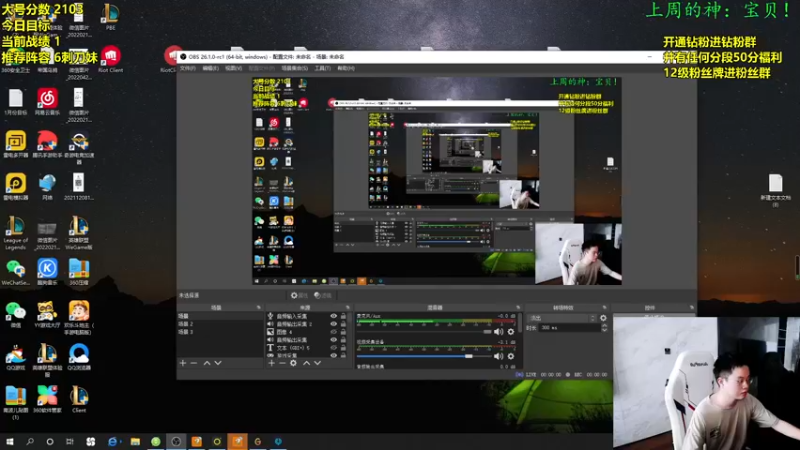Viewport: 800px width, 450px height.
Task: Select first scene 场景 in scenes list
Action: coord(220,316)
